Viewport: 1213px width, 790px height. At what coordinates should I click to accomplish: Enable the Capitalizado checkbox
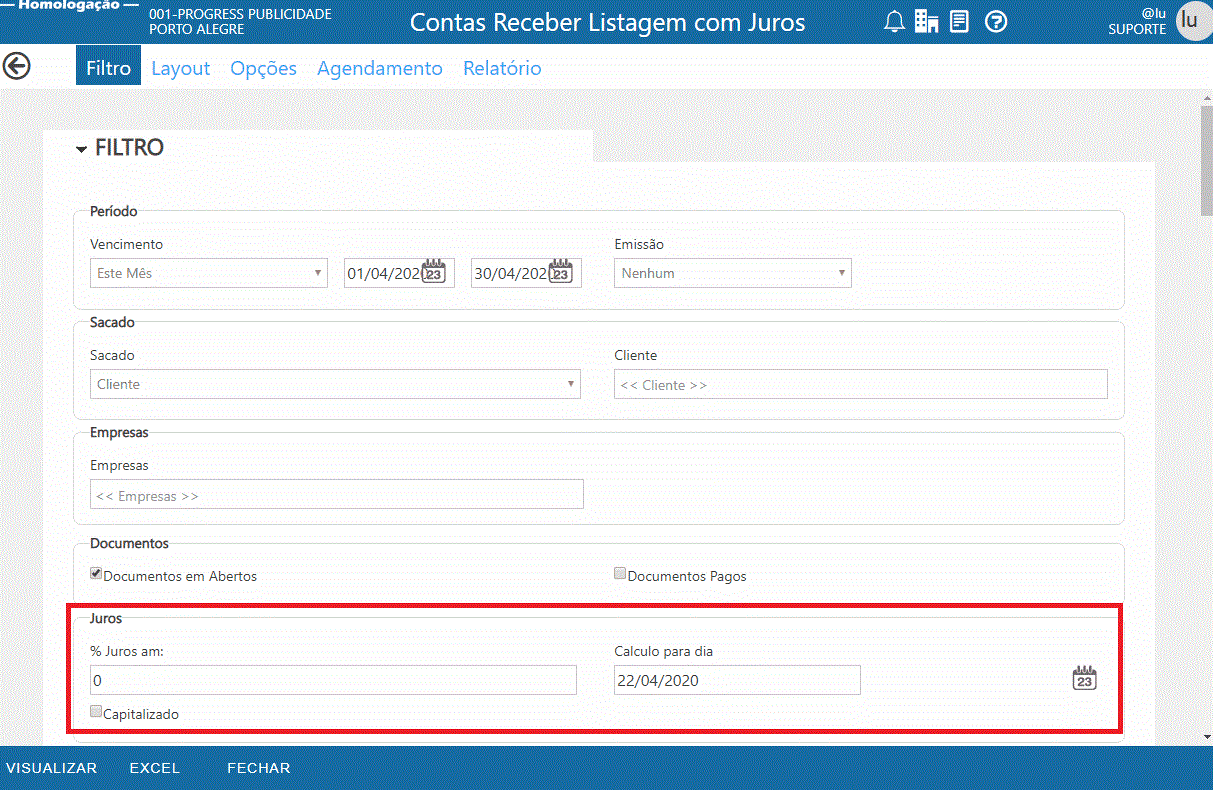coord(96,712)
